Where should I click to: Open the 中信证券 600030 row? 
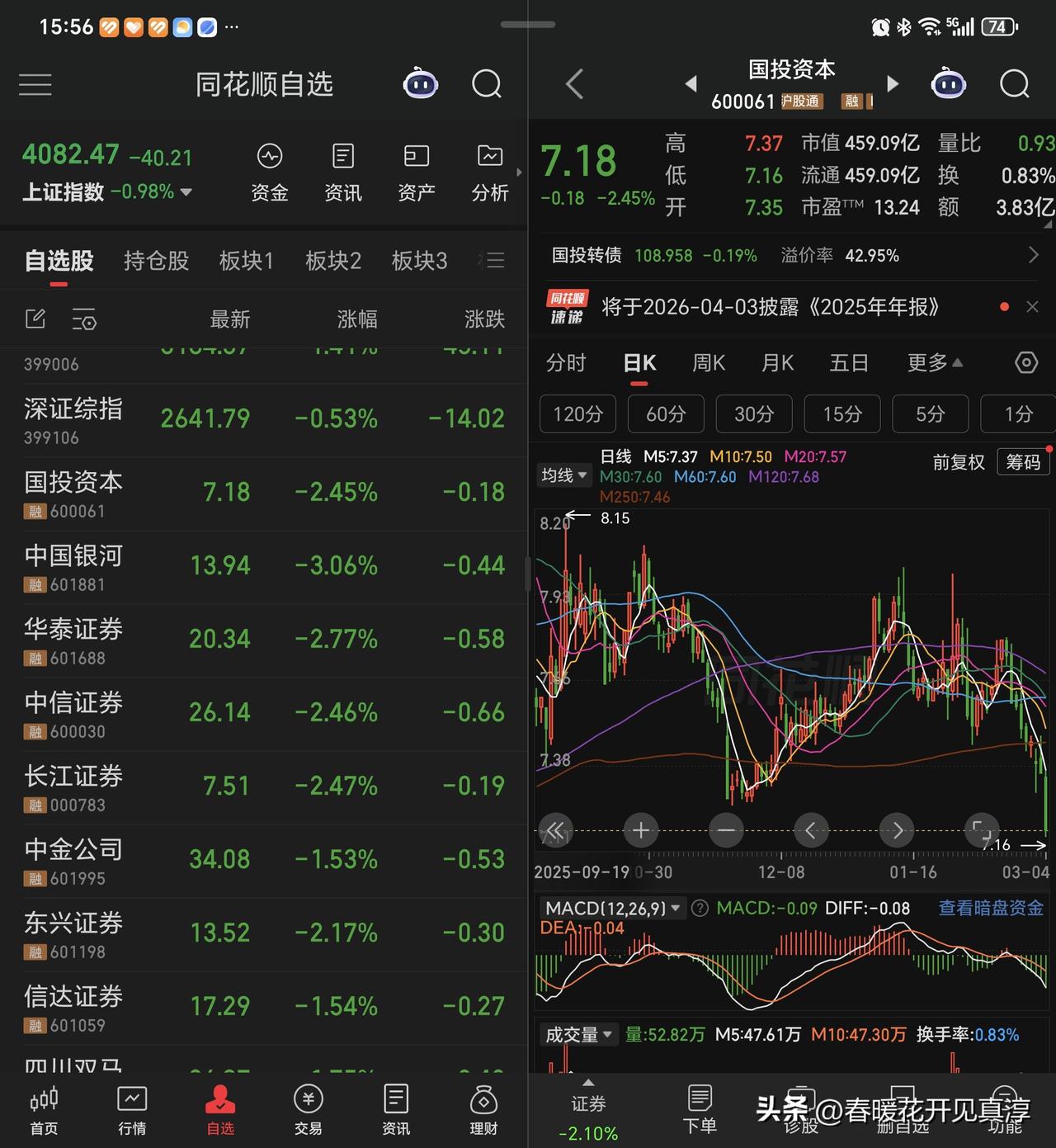[x=264, y=714]
